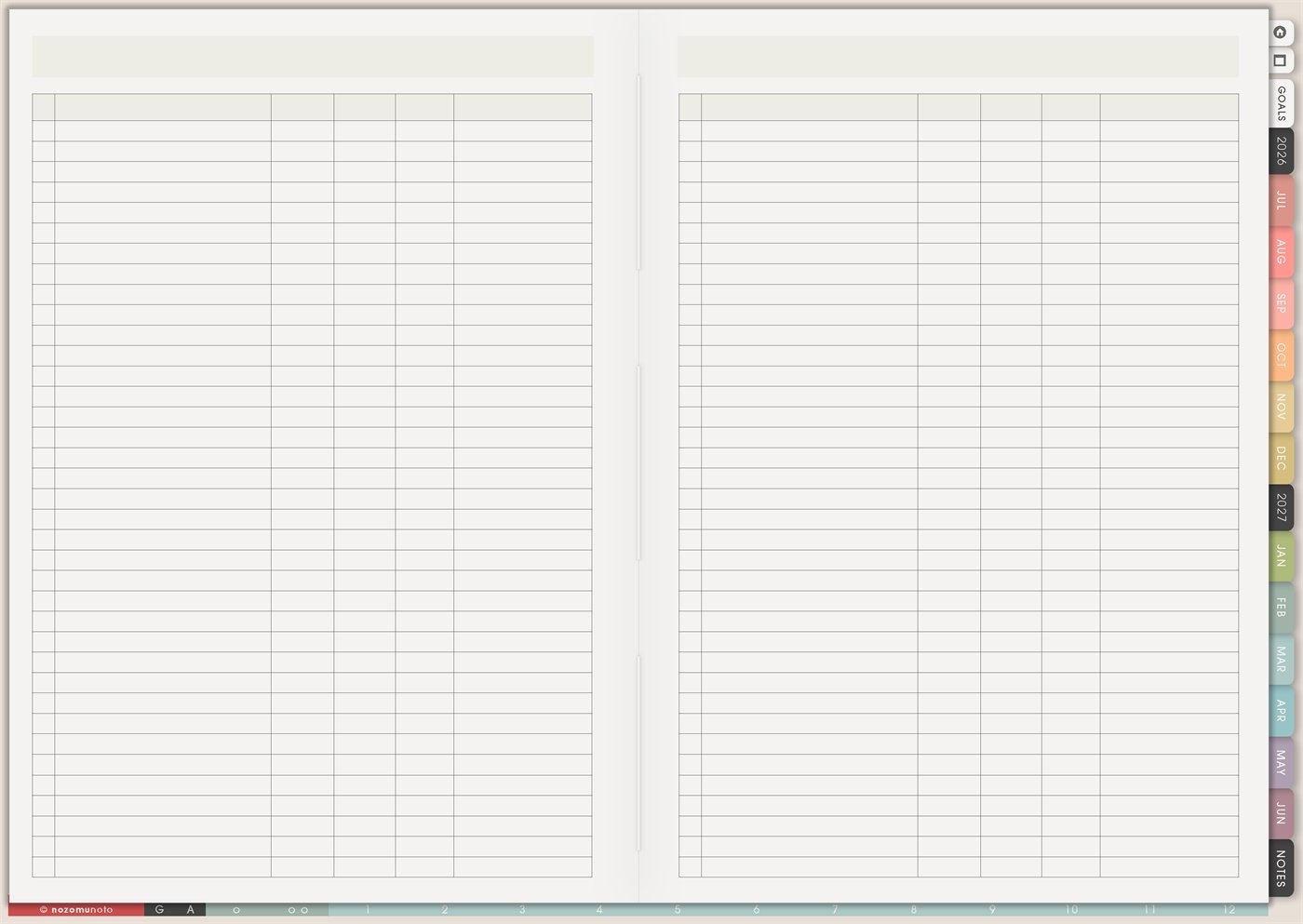
Task: Go to bottom index tab 4
Action: [x=599, y=909]
